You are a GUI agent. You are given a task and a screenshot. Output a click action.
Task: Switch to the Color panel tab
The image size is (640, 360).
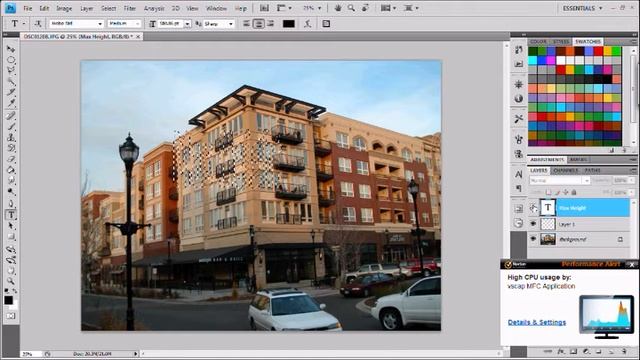click(x=538, y=42)
